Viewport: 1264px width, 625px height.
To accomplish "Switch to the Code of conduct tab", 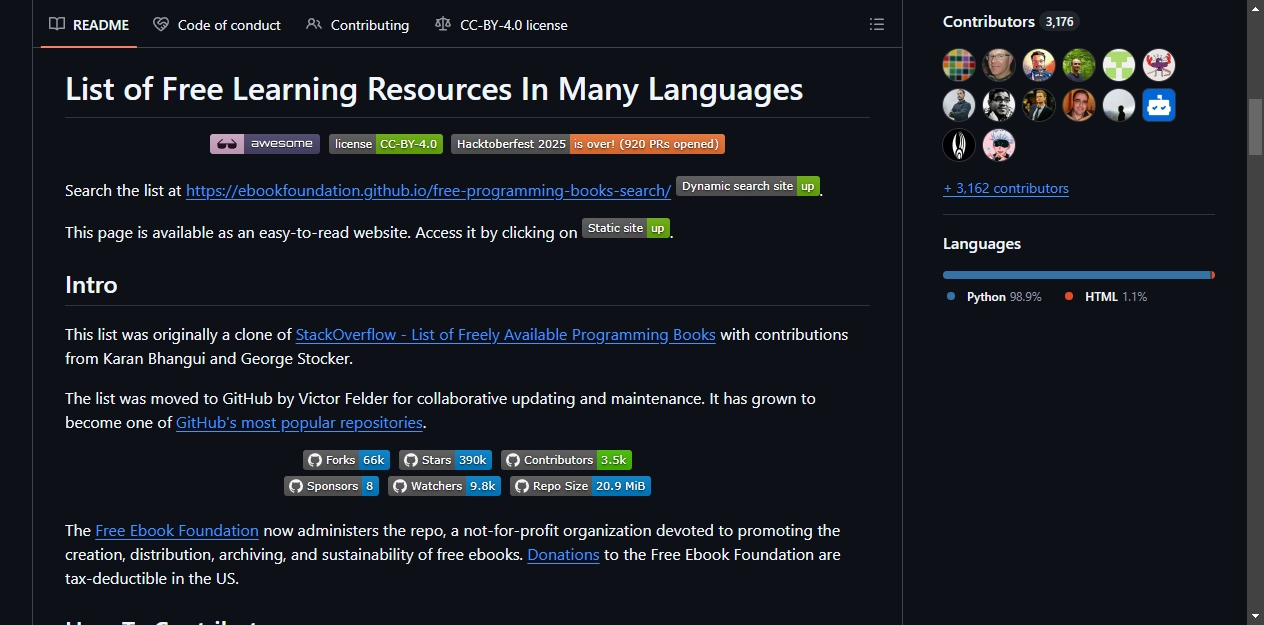I will point(217,25).
